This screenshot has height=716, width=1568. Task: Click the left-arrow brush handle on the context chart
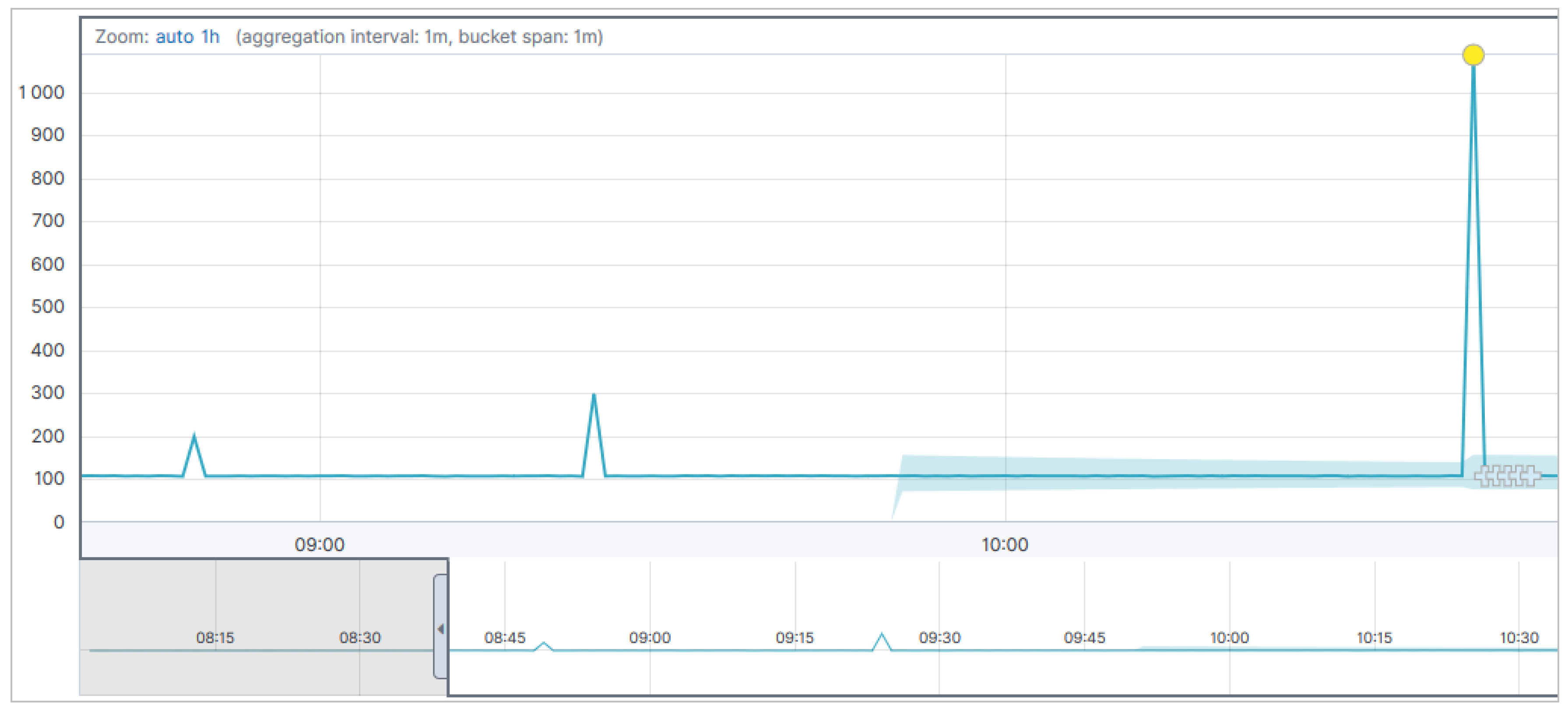point(440,628)
